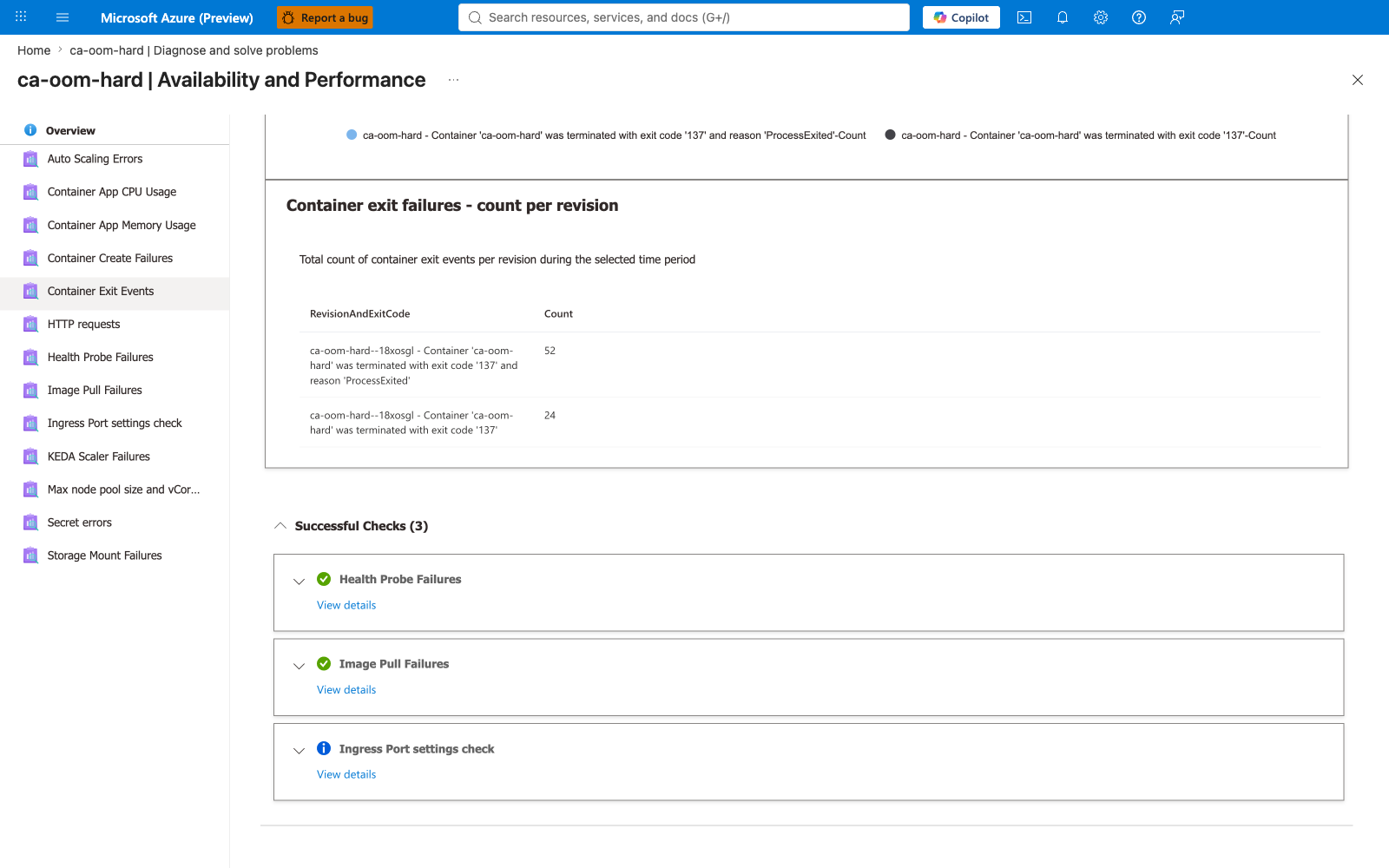This screenshot has height=868, width=1389.
Task: View details for Health Probe Failures
Action: [x=346, y=605]
